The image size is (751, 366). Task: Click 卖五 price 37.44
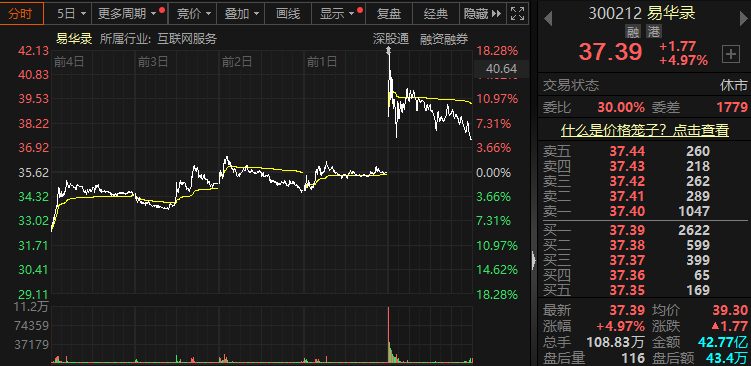click(x=627, y=152)
